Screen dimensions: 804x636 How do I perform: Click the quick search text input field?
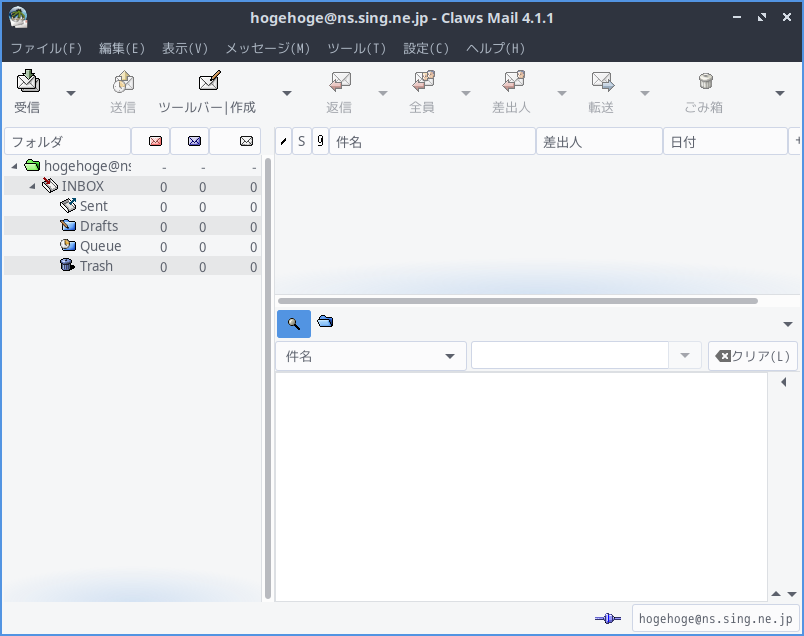(570, 356)
